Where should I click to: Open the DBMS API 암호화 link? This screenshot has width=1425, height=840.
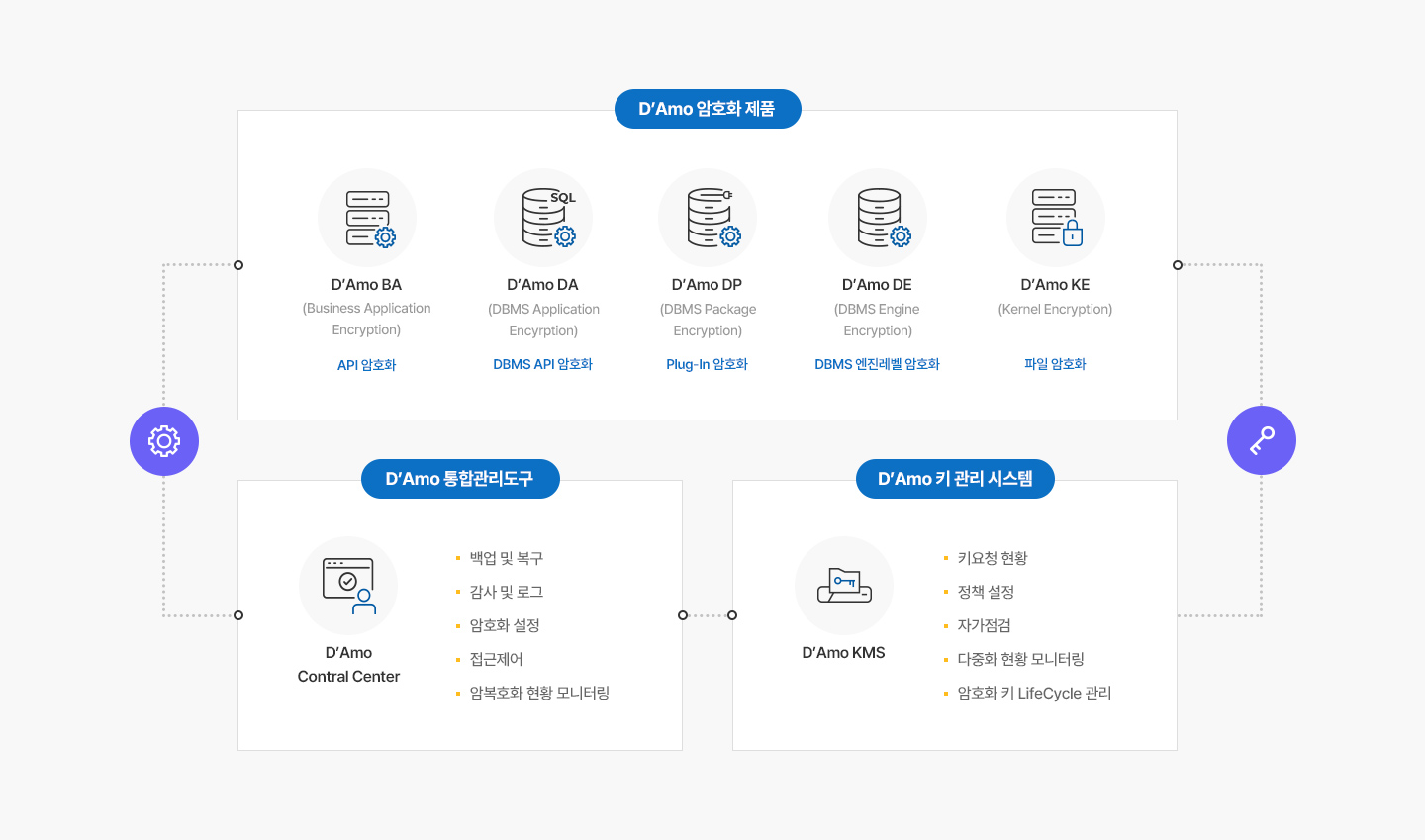point(543,364)
